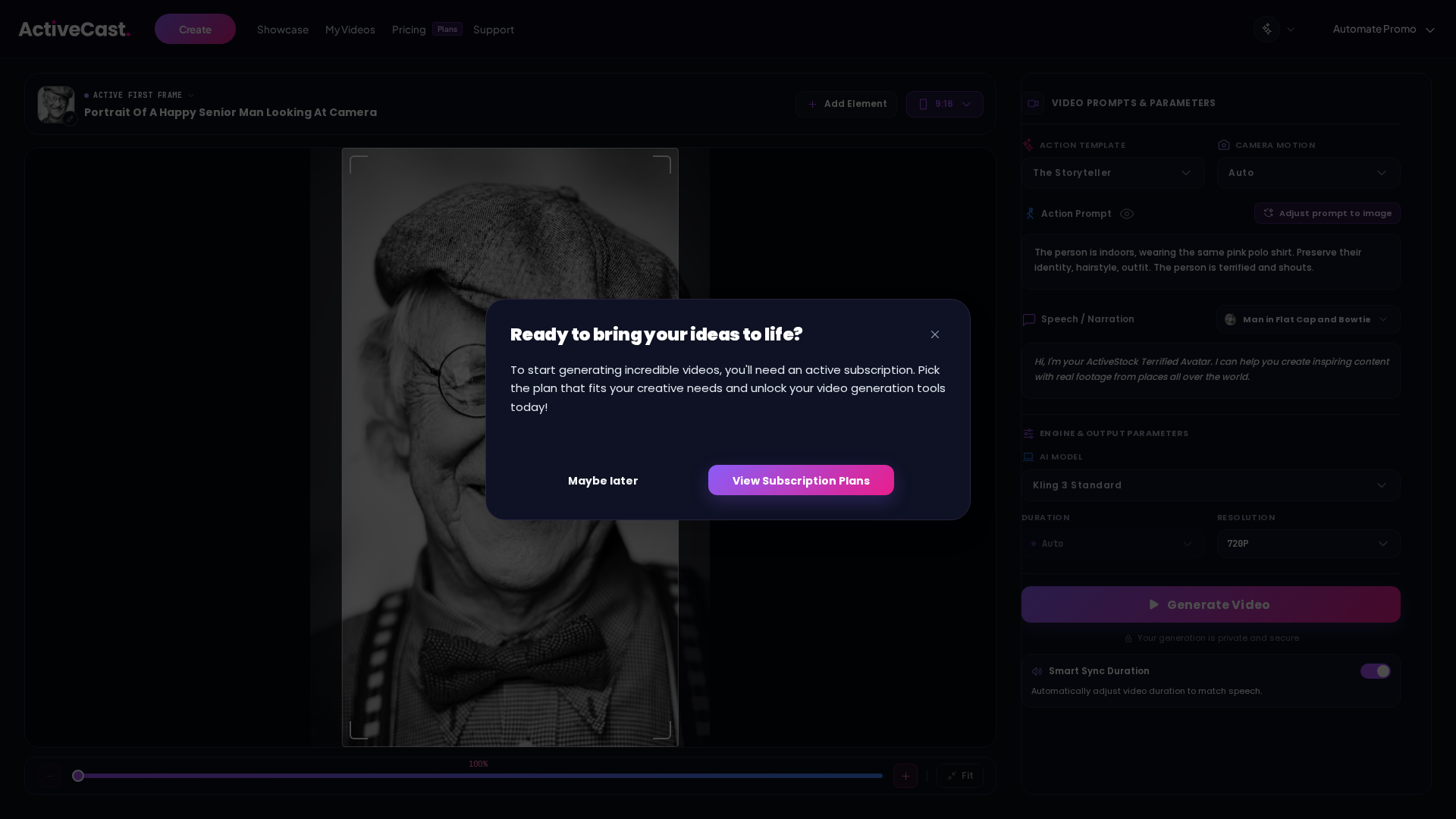Click the ActiveCast logo

click(74, 29)
